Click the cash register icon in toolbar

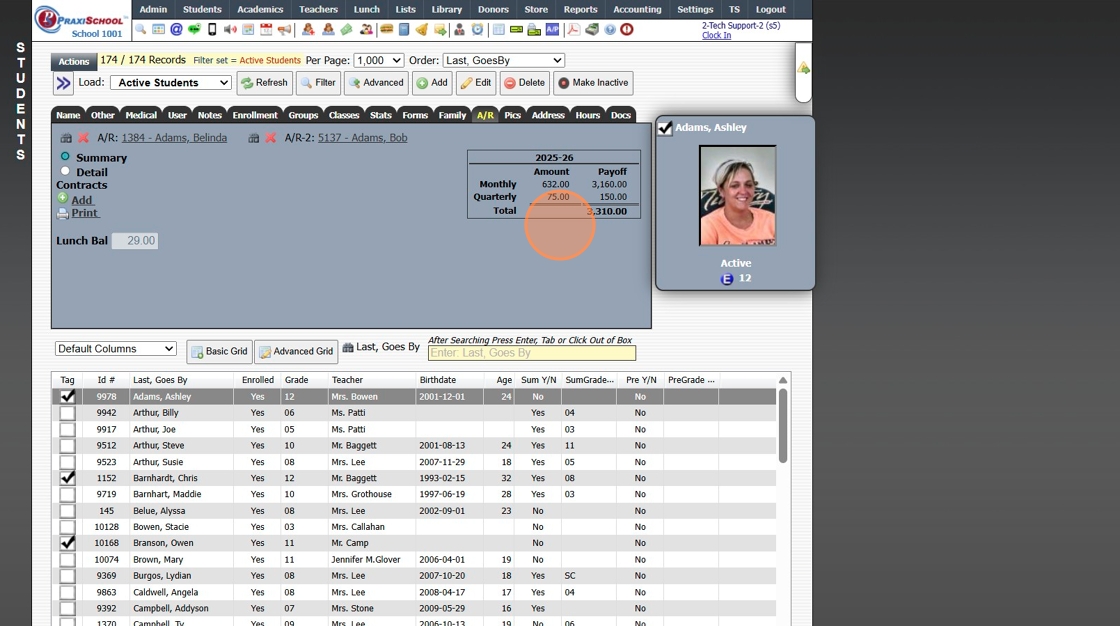592,29
